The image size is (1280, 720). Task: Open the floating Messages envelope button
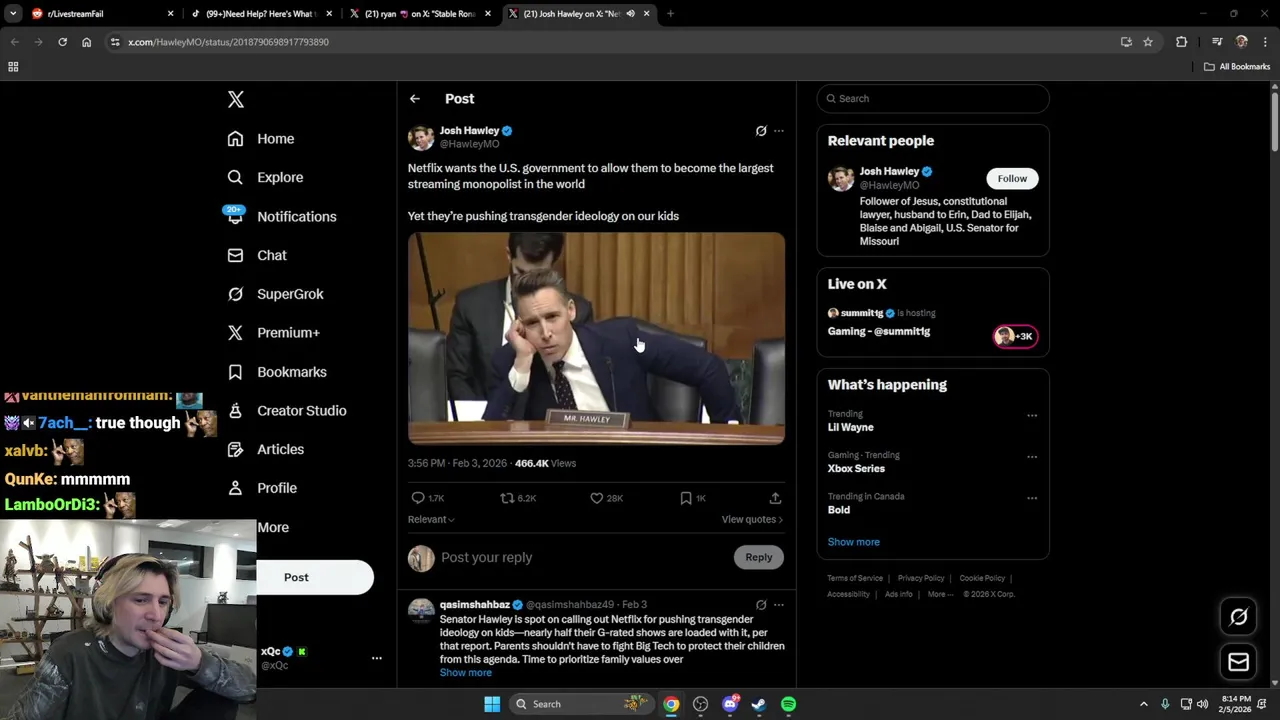(x=1238, y=662)
